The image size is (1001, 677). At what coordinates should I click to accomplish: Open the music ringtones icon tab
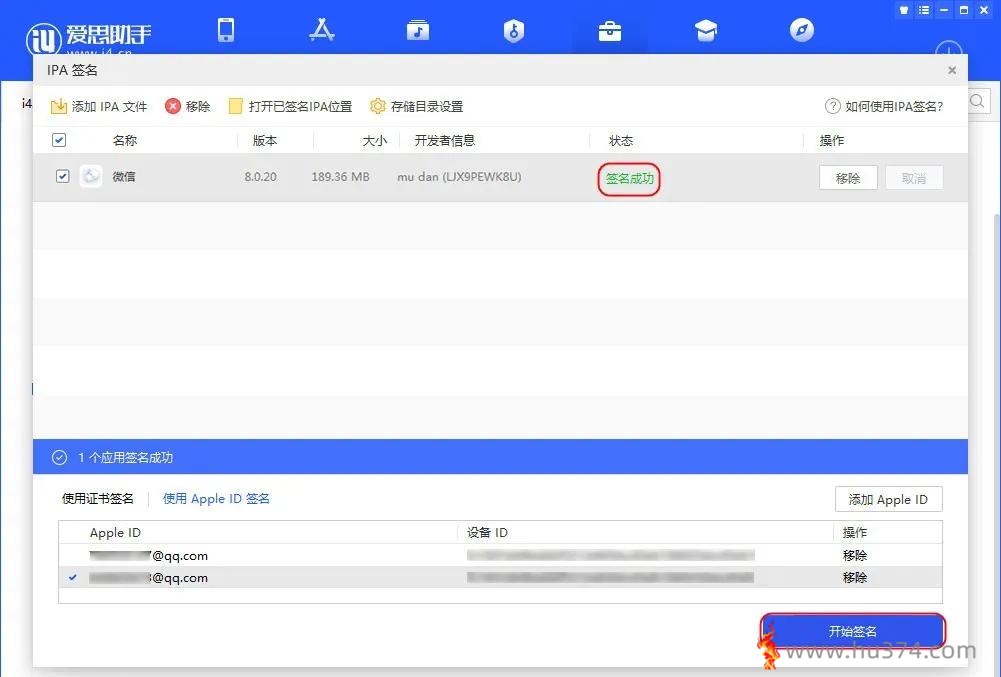click(x=418, y=30)
